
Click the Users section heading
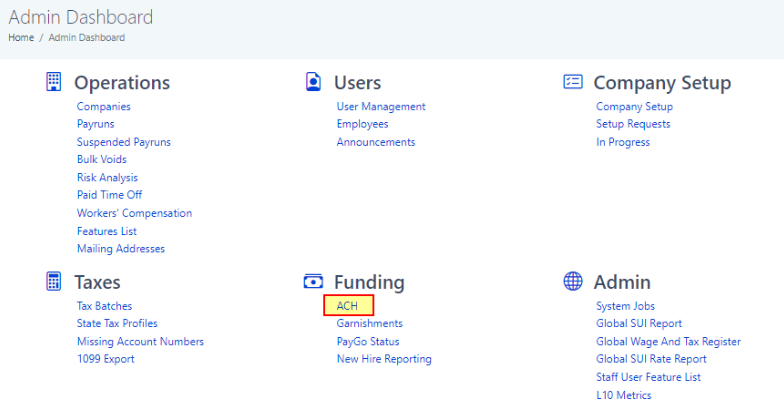[x=358, y=82]
